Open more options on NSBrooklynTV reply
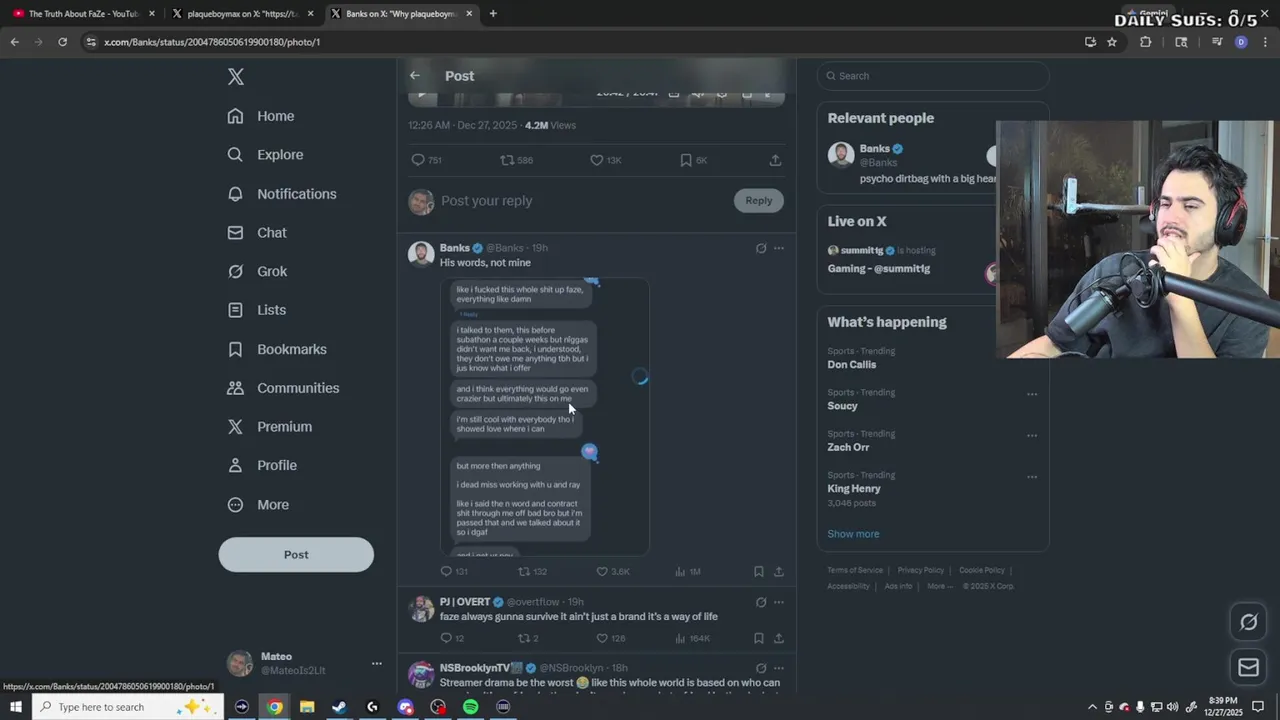 click(x=779, y=668)
